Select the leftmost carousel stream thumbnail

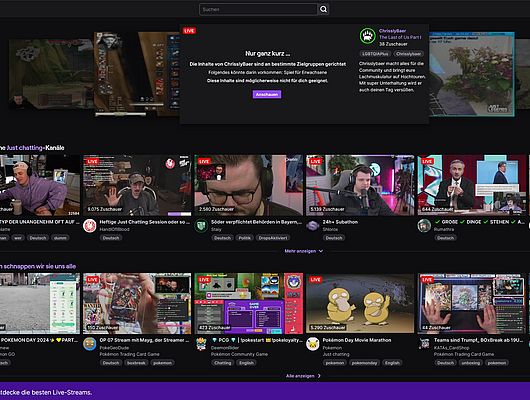tap(51, 74)
